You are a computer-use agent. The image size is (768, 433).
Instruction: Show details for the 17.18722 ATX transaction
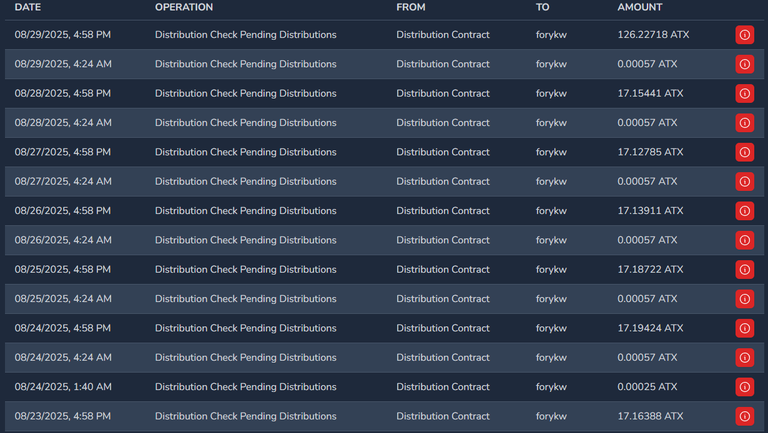click(x=744, y=269)
